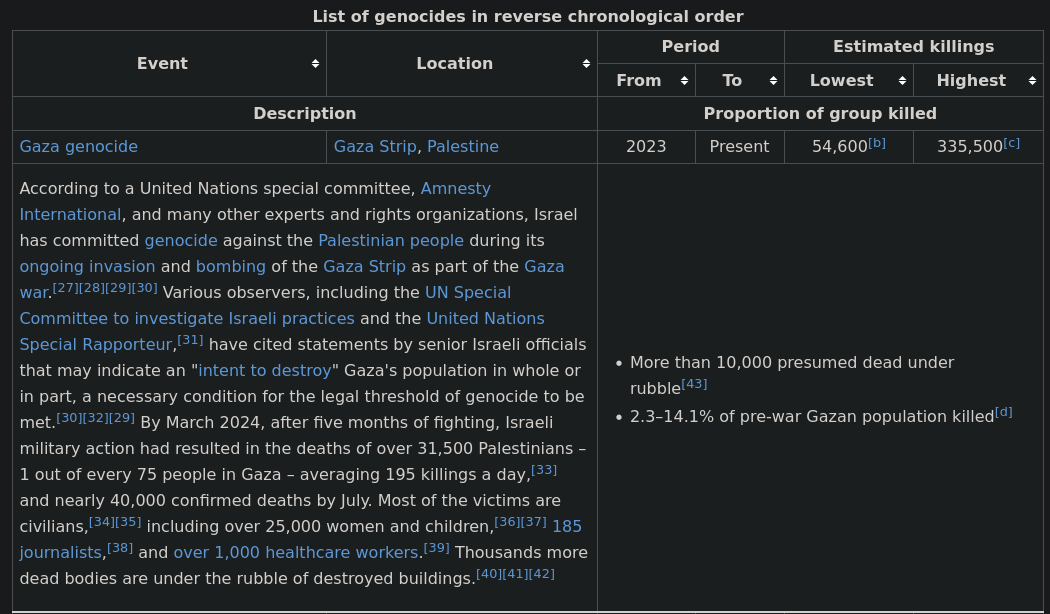The height and width of the screenshot is (614, 1050).
Task: Open the ongoing invasion link
Action: coord(87,267)
